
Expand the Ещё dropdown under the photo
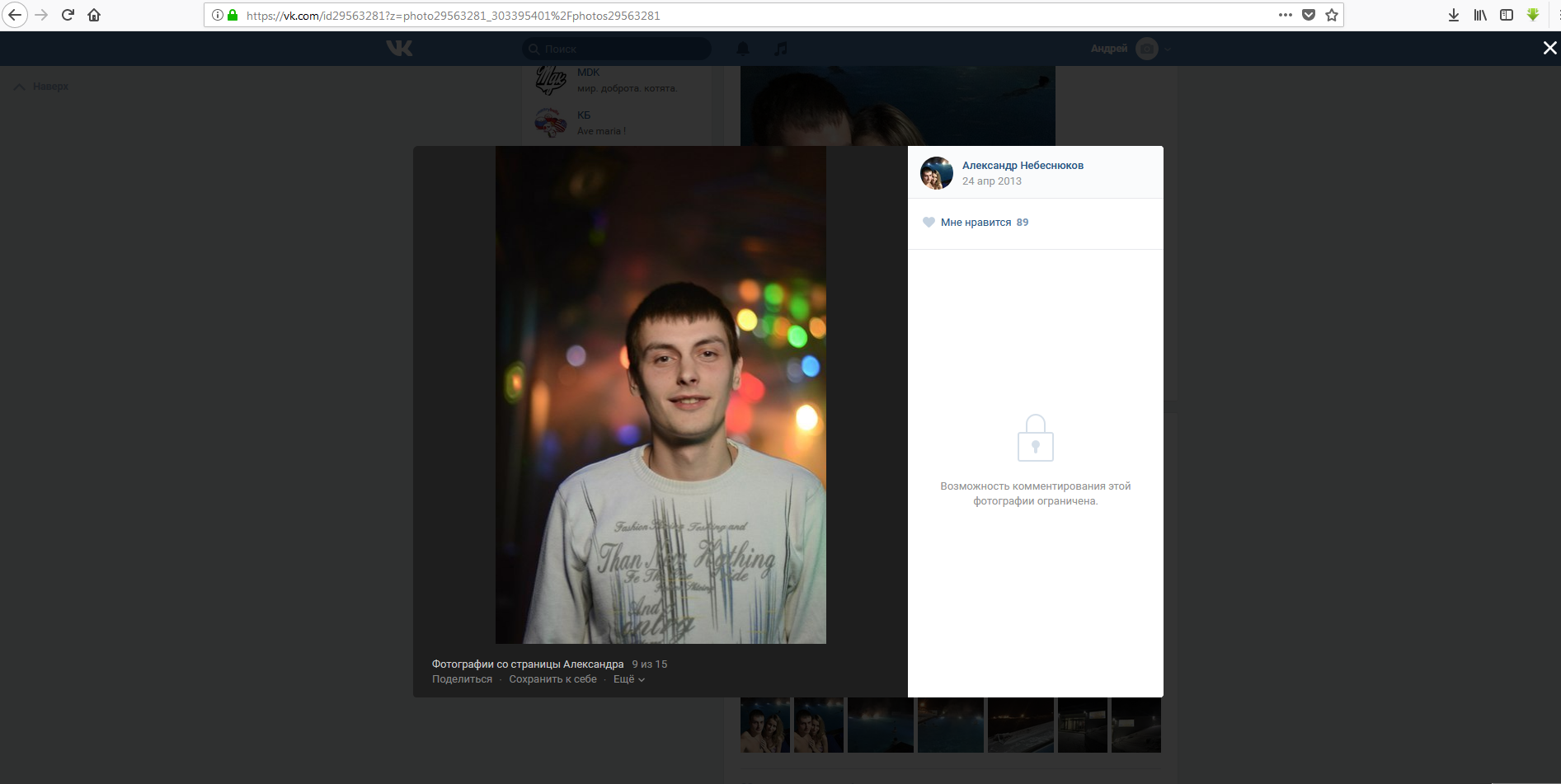[628, 679]
